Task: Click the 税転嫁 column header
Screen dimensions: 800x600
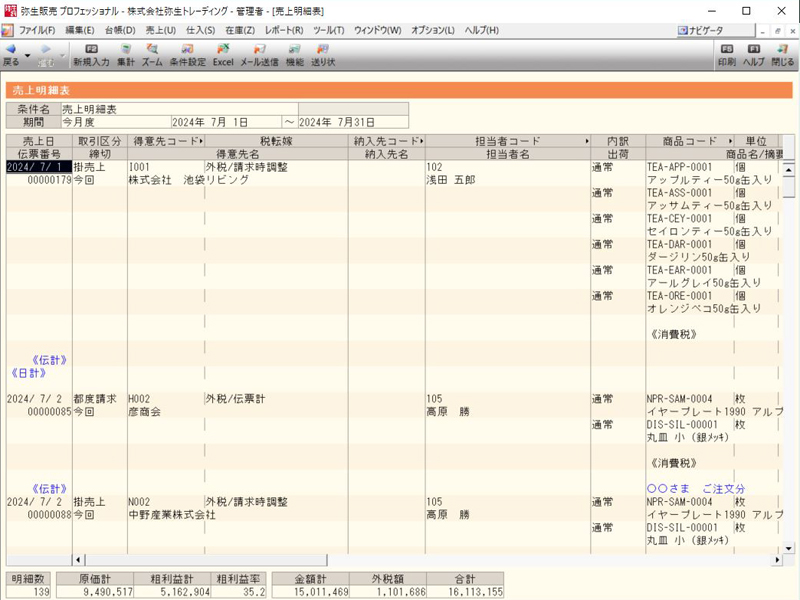Action: [x=276, y=141]
